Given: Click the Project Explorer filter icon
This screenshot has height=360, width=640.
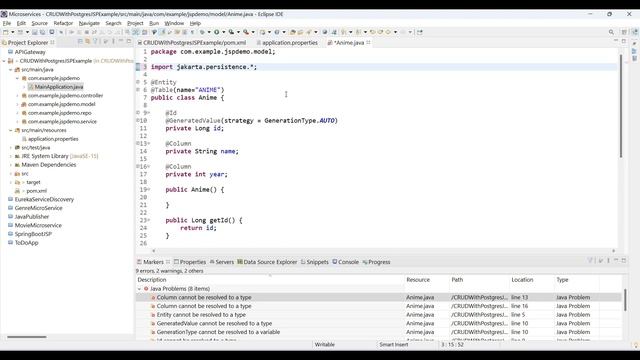Looking at the screenshot, I should tap(96, 42).
